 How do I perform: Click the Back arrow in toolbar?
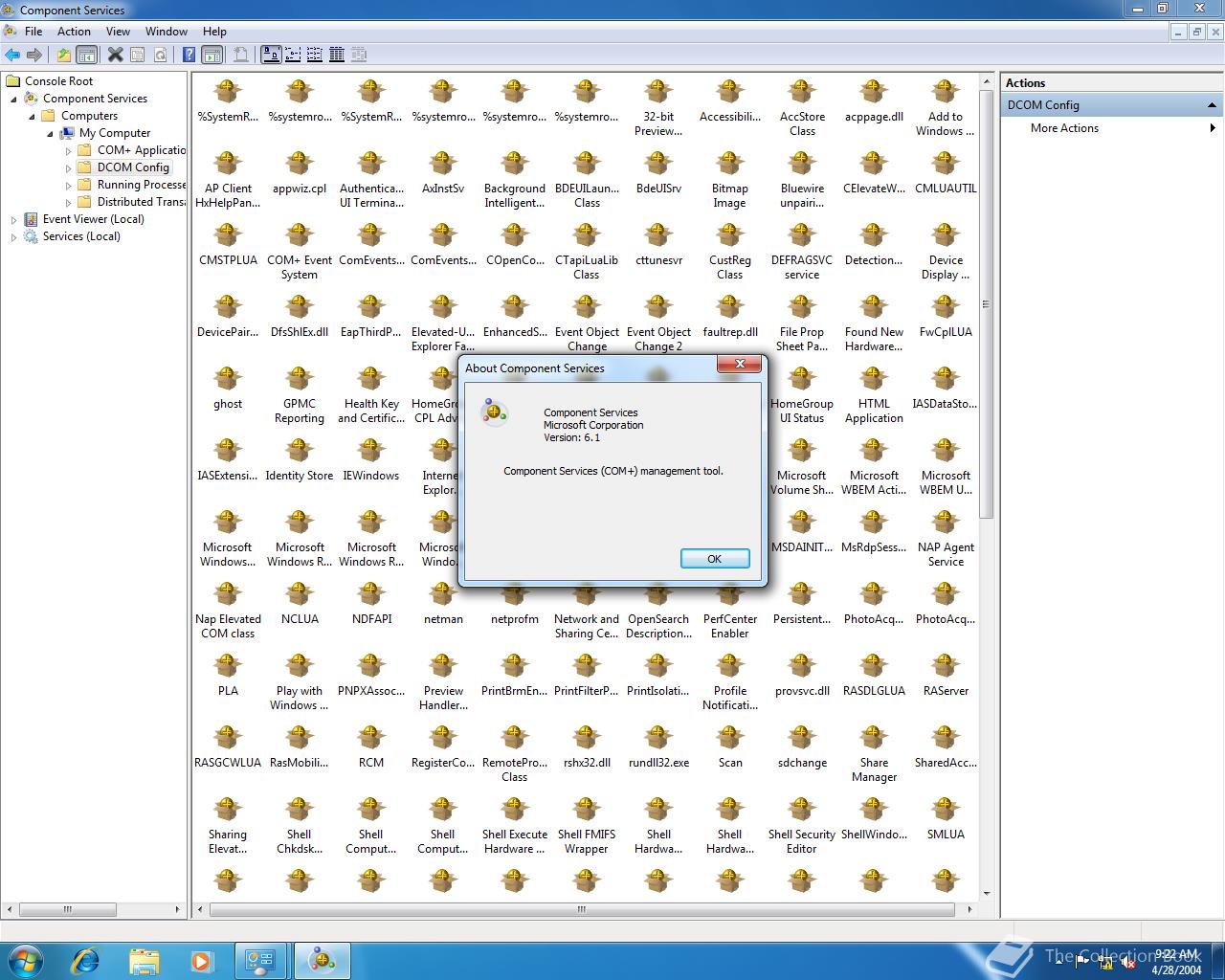click(12, 55)
